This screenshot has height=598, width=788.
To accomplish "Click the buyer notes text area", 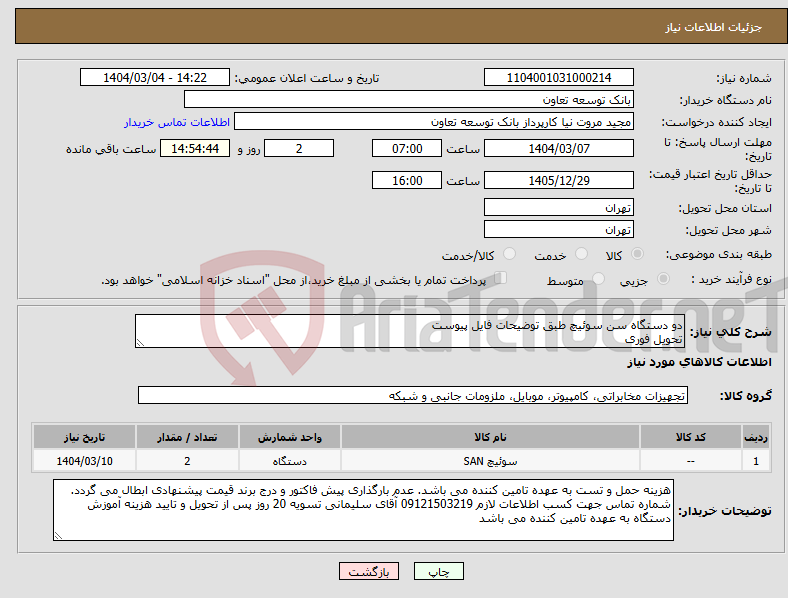I will pyautogui.click(x=363, y=510).
